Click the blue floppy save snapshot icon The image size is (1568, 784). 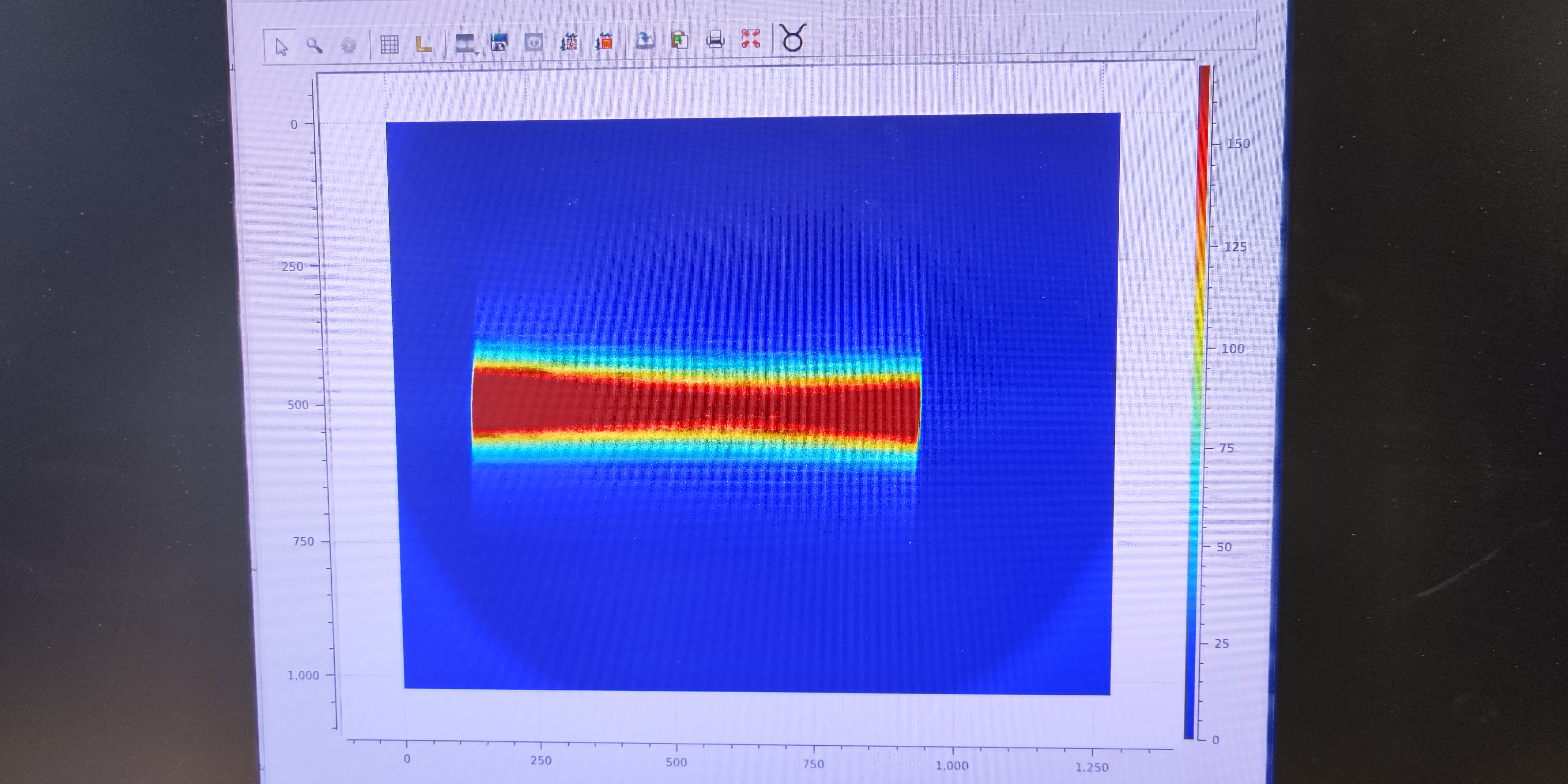499,43
